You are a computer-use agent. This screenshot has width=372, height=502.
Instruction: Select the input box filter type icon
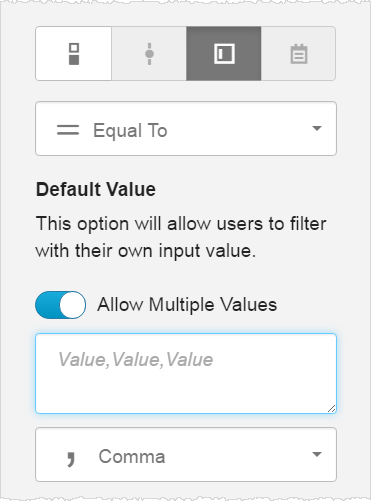(224, 54)
